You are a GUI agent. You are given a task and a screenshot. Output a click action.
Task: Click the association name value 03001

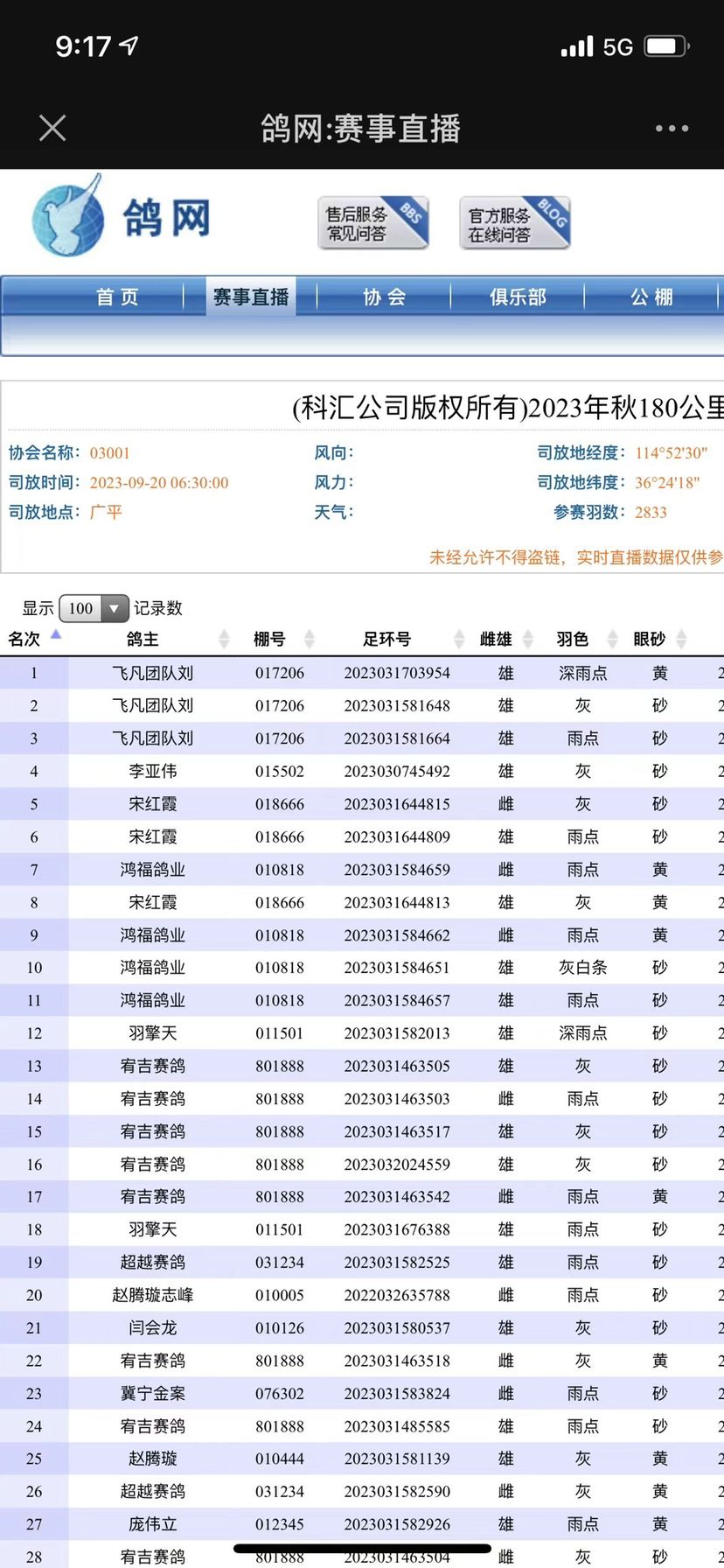tap(109, 452)
